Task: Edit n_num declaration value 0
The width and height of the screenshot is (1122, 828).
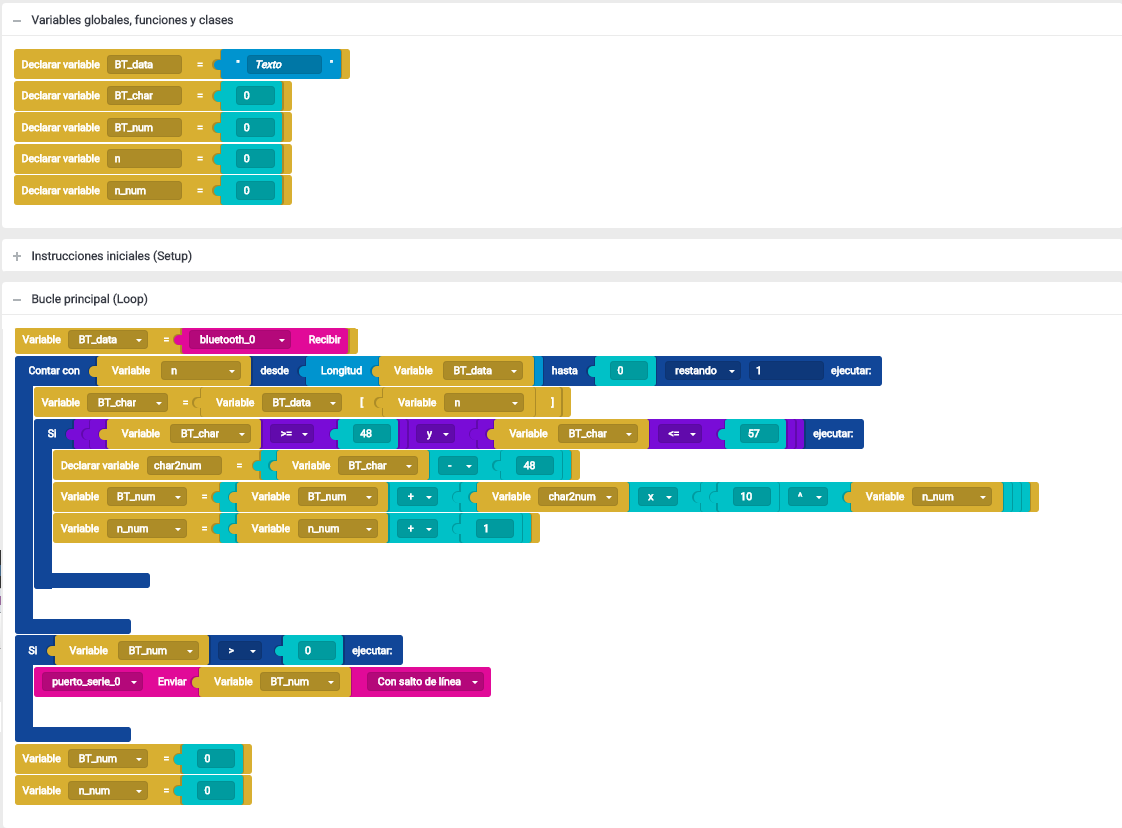Action: click(x=257, y=190)
